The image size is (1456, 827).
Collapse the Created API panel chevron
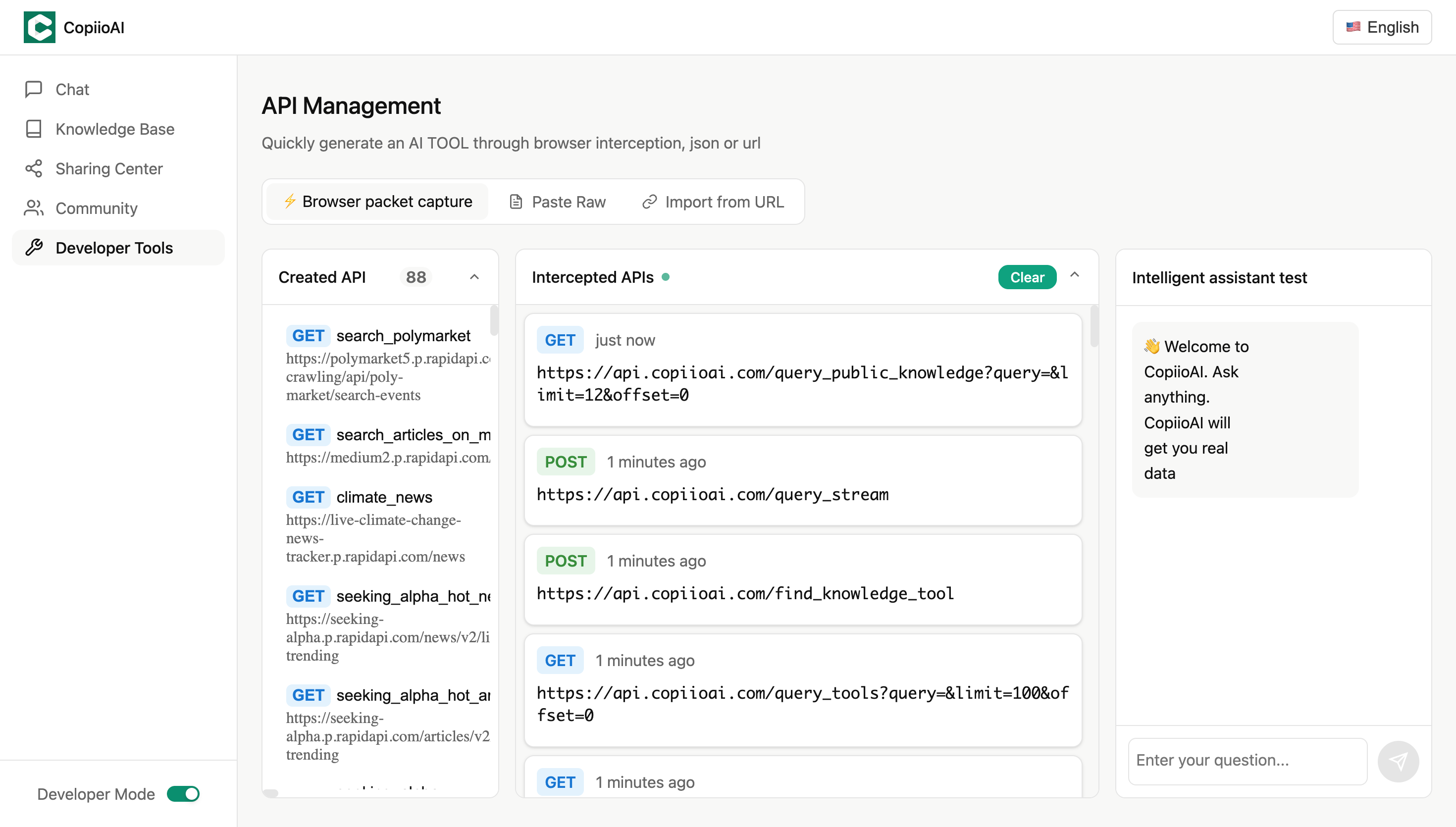[474, 277]
